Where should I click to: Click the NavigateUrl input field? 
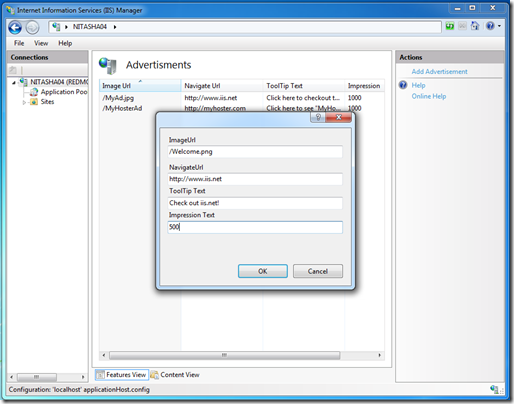[x=255, y=179]
